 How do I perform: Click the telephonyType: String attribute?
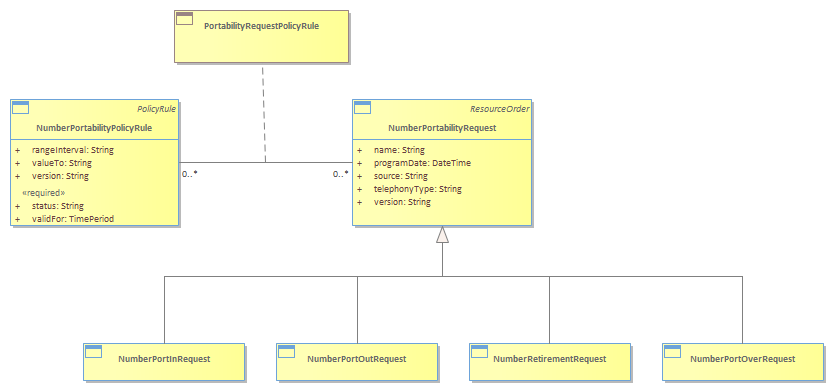click(x=418, y=189)
